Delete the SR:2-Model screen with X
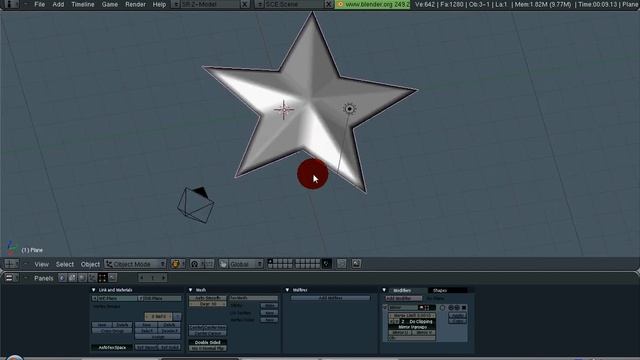 (244, 4)
